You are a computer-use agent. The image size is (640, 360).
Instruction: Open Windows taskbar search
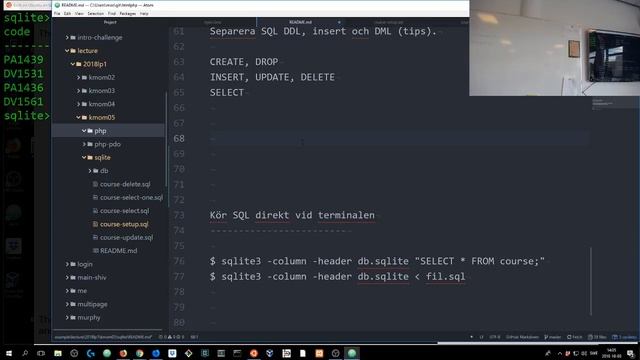click(25, 353)
